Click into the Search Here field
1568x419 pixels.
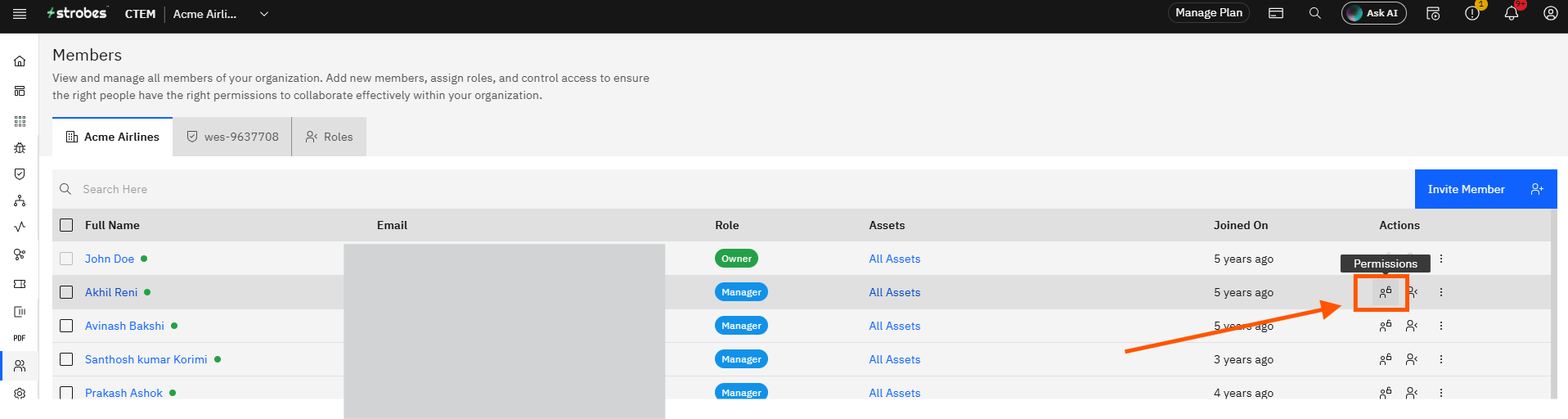point(734,189)
